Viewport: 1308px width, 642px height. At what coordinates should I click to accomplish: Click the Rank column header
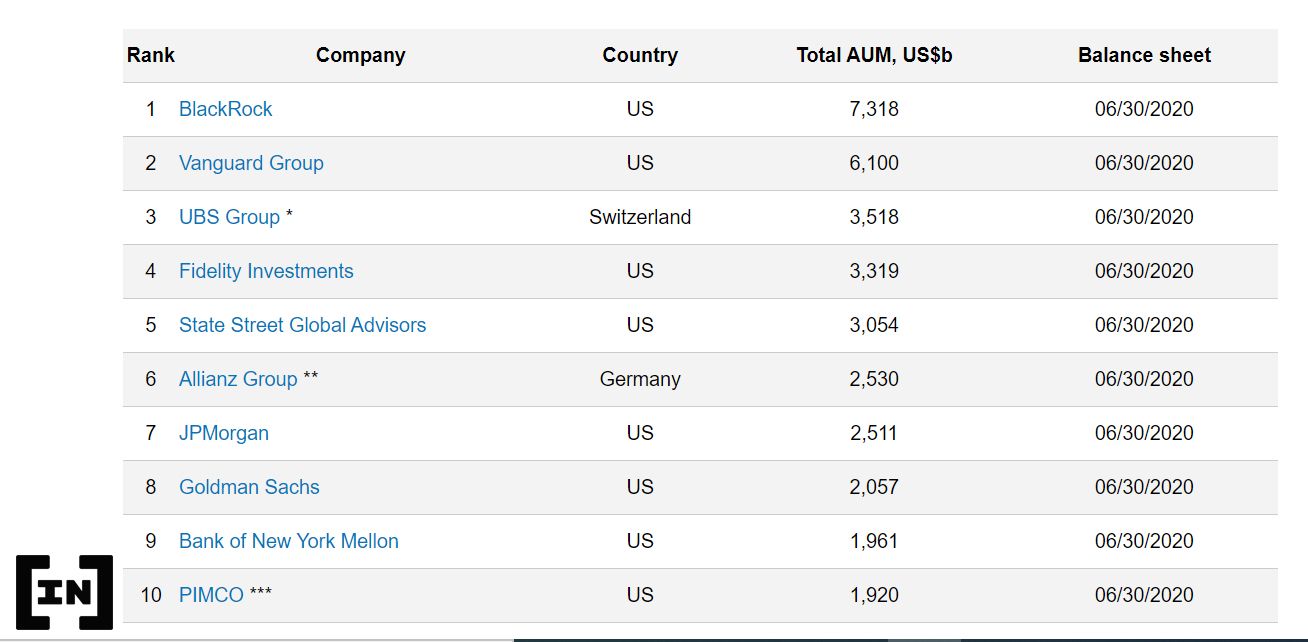151,55
